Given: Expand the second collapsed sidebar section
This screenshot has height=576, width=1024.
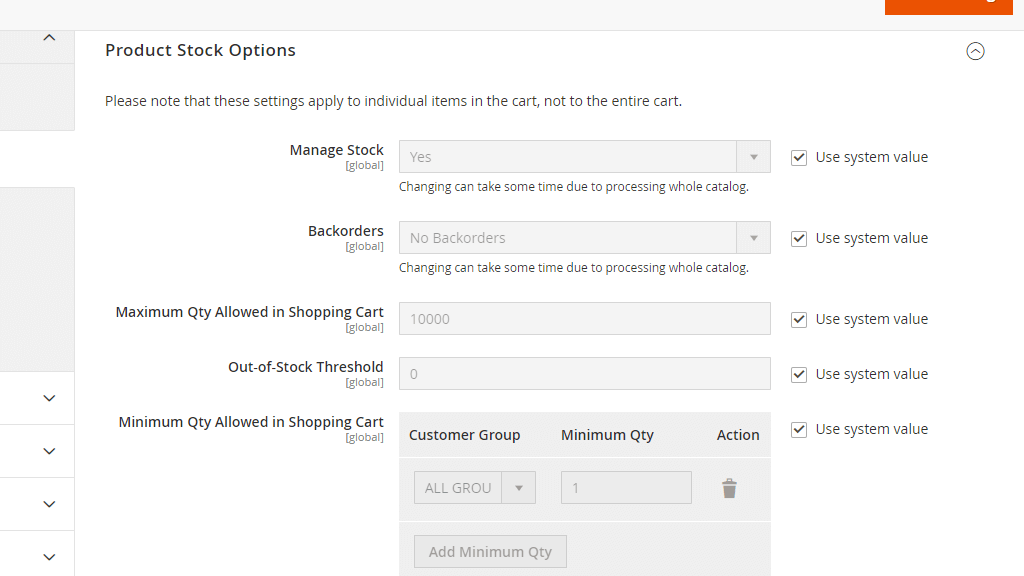Looking at the screenshot, I should 49,451.
